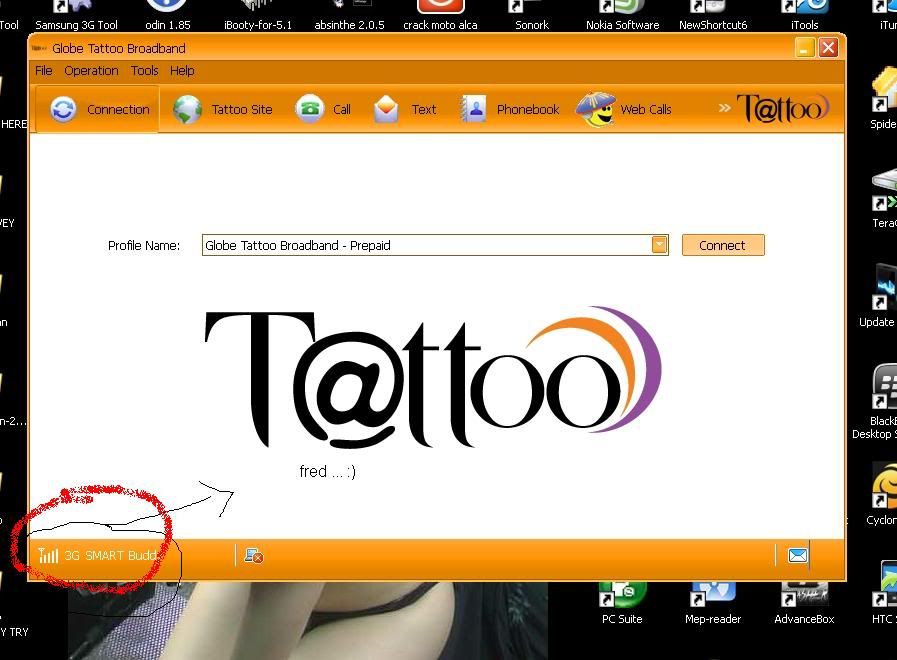Click the green telephone Call icon
Screen dimensions: 897x660
coord(309,108)
